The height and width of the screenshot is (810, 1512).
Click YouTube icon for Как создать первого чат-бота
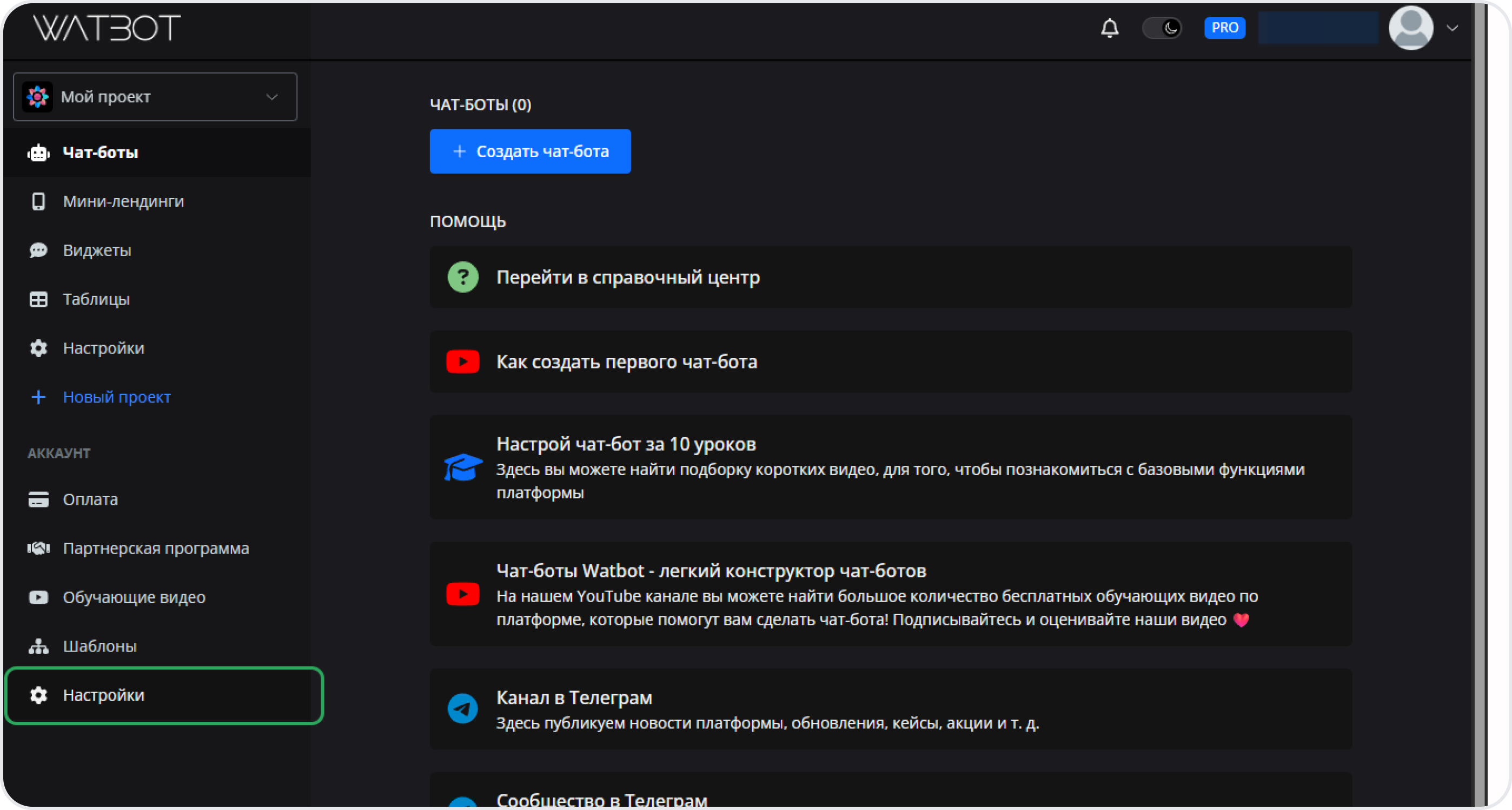click(x=462, y=362)
